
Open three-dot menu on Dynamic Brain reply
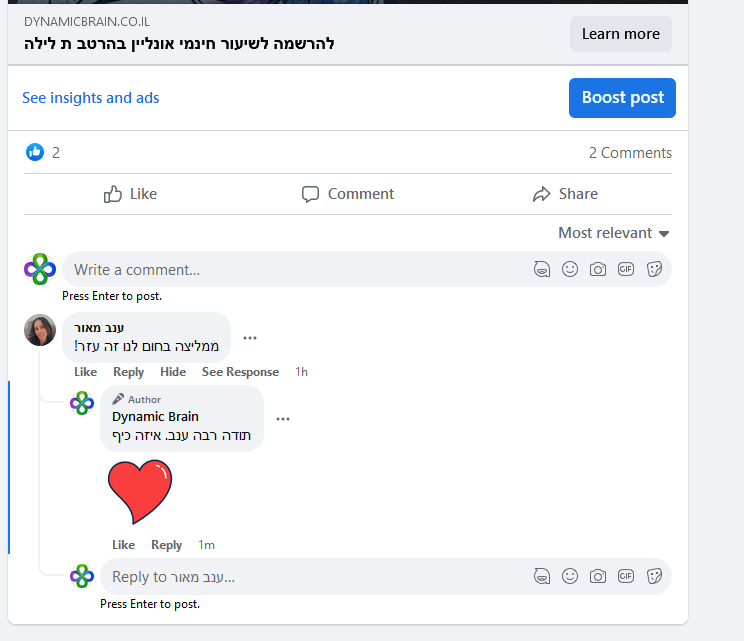point(283,419)
